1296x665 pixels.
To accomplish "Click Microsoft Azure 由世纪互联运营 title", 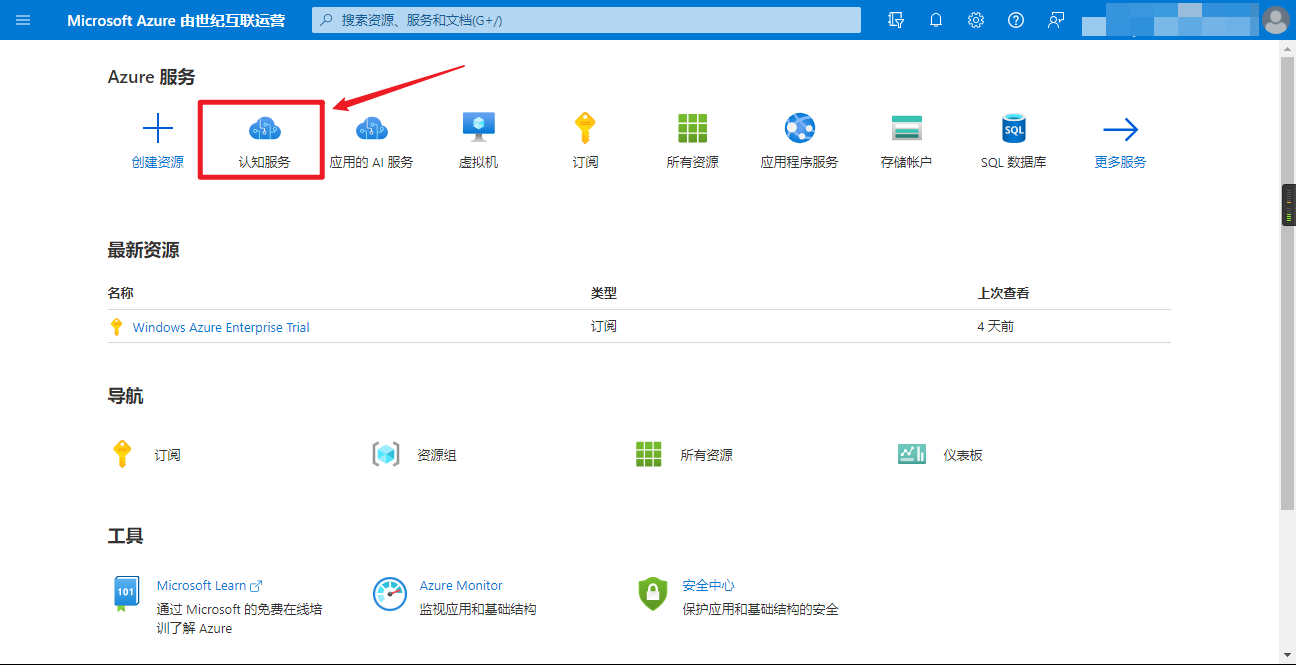I will pyautogui.click(x=176, y=20).
